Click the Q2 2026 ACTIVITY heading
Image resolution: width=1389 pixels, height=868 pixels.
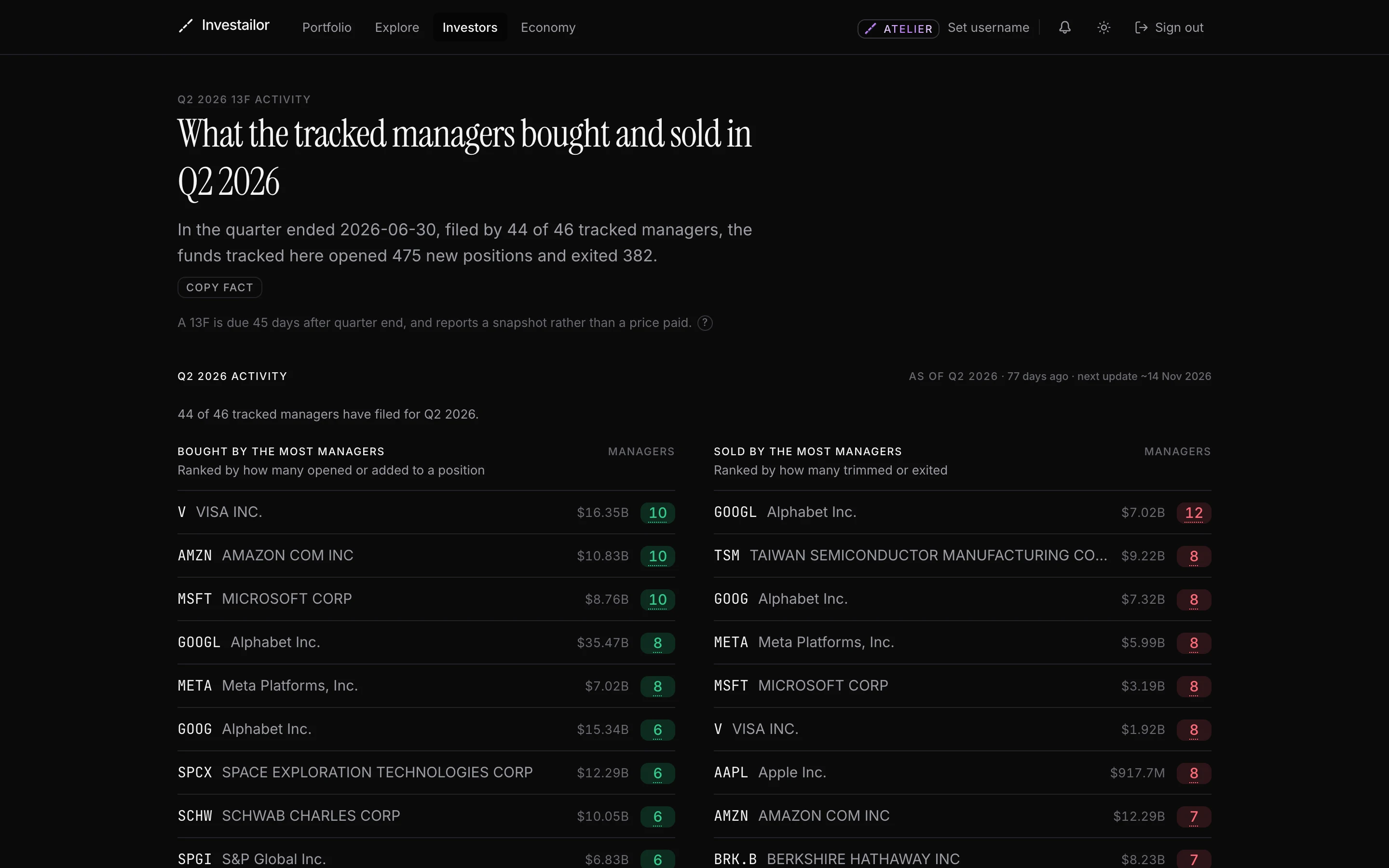232,377
